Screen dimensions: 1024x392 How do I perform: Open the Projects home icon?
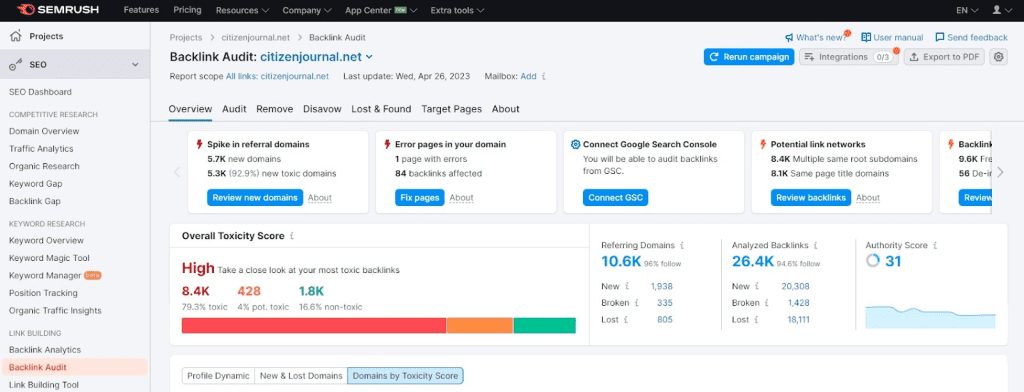16,37
